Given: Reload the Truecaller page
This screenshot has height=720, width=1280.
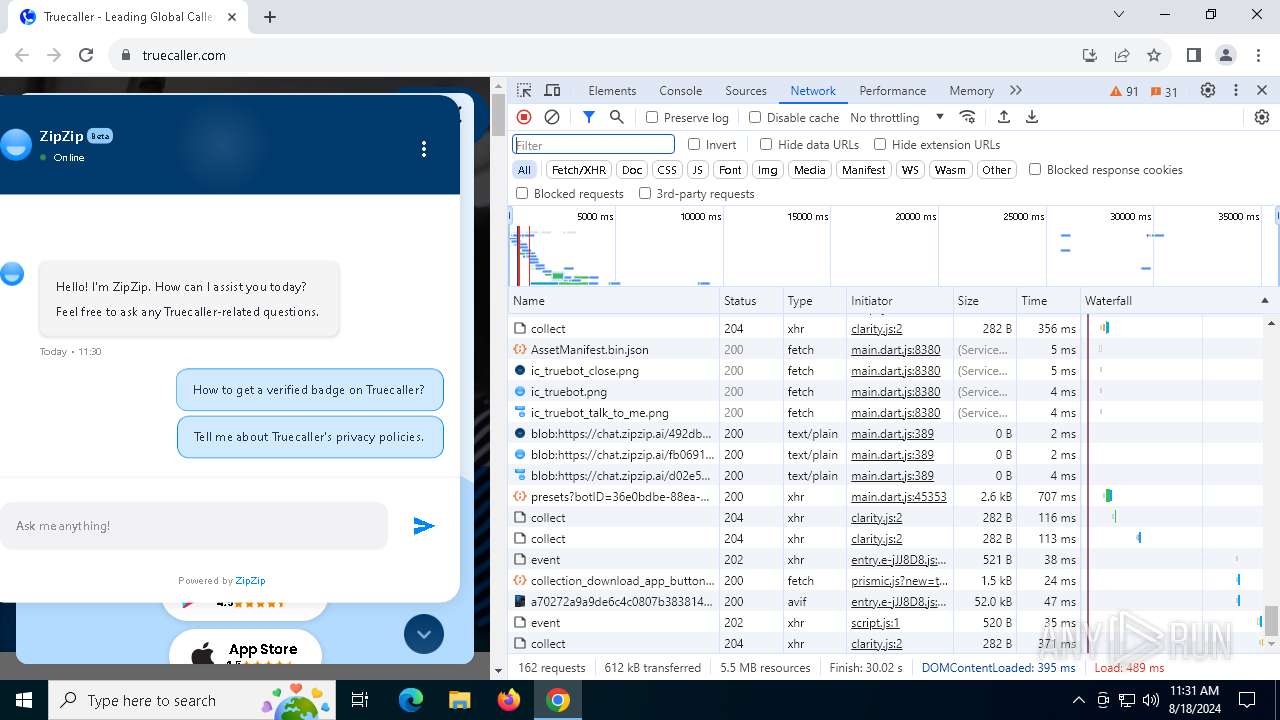Looking at the screenshot, I should pyautogui.click(x=86, y=55).
